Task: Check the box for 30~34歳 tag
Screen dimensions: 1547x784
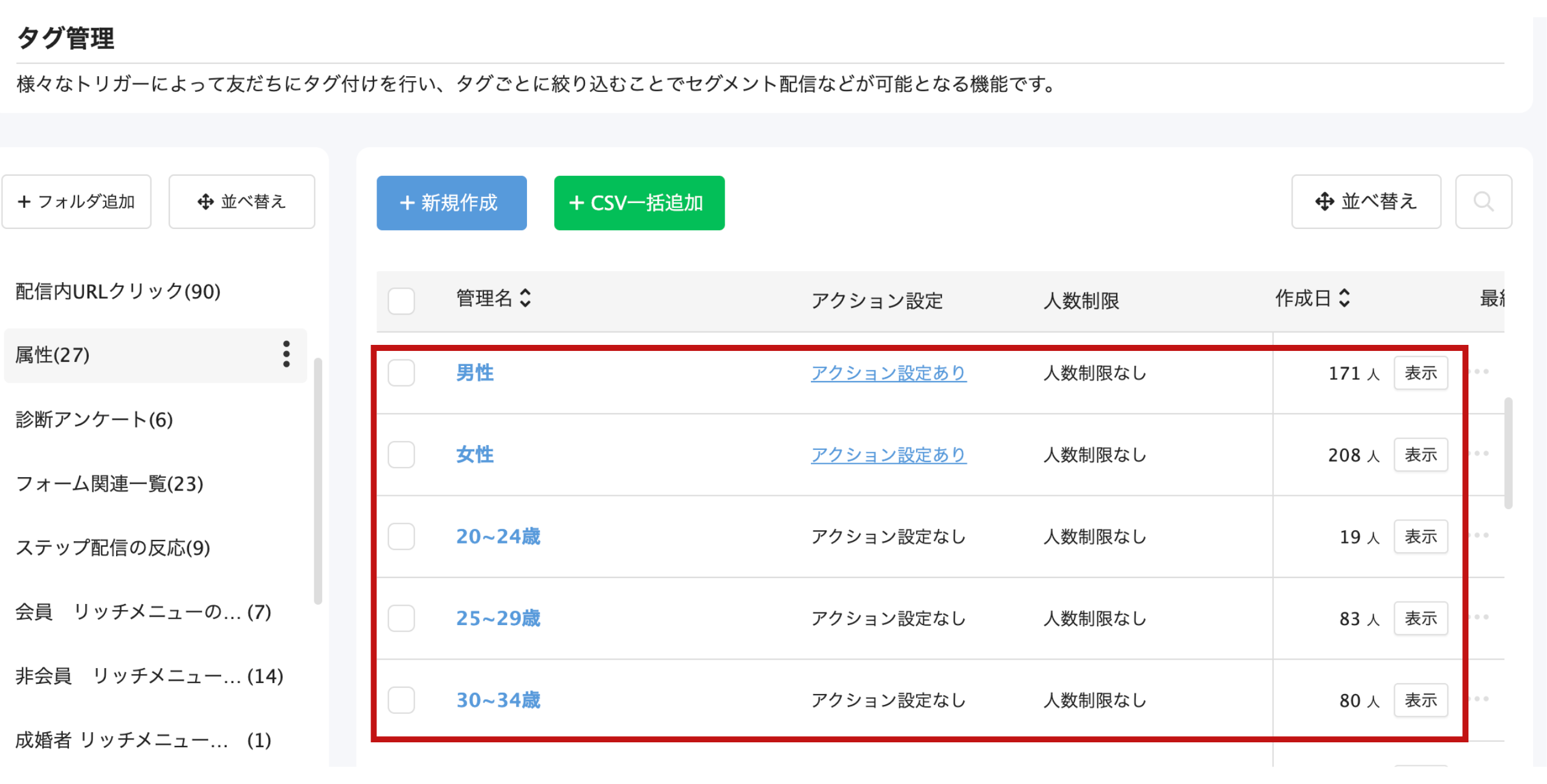Action: pos(401,700)
